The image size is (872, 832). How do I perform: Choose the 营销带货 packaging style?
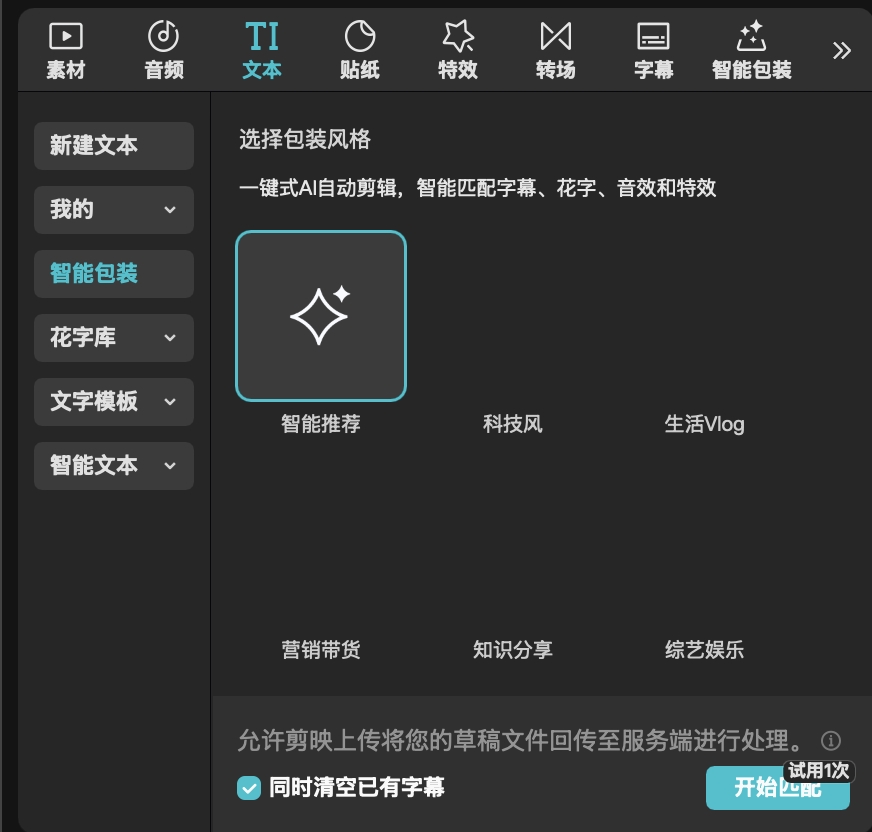point(321,649)
